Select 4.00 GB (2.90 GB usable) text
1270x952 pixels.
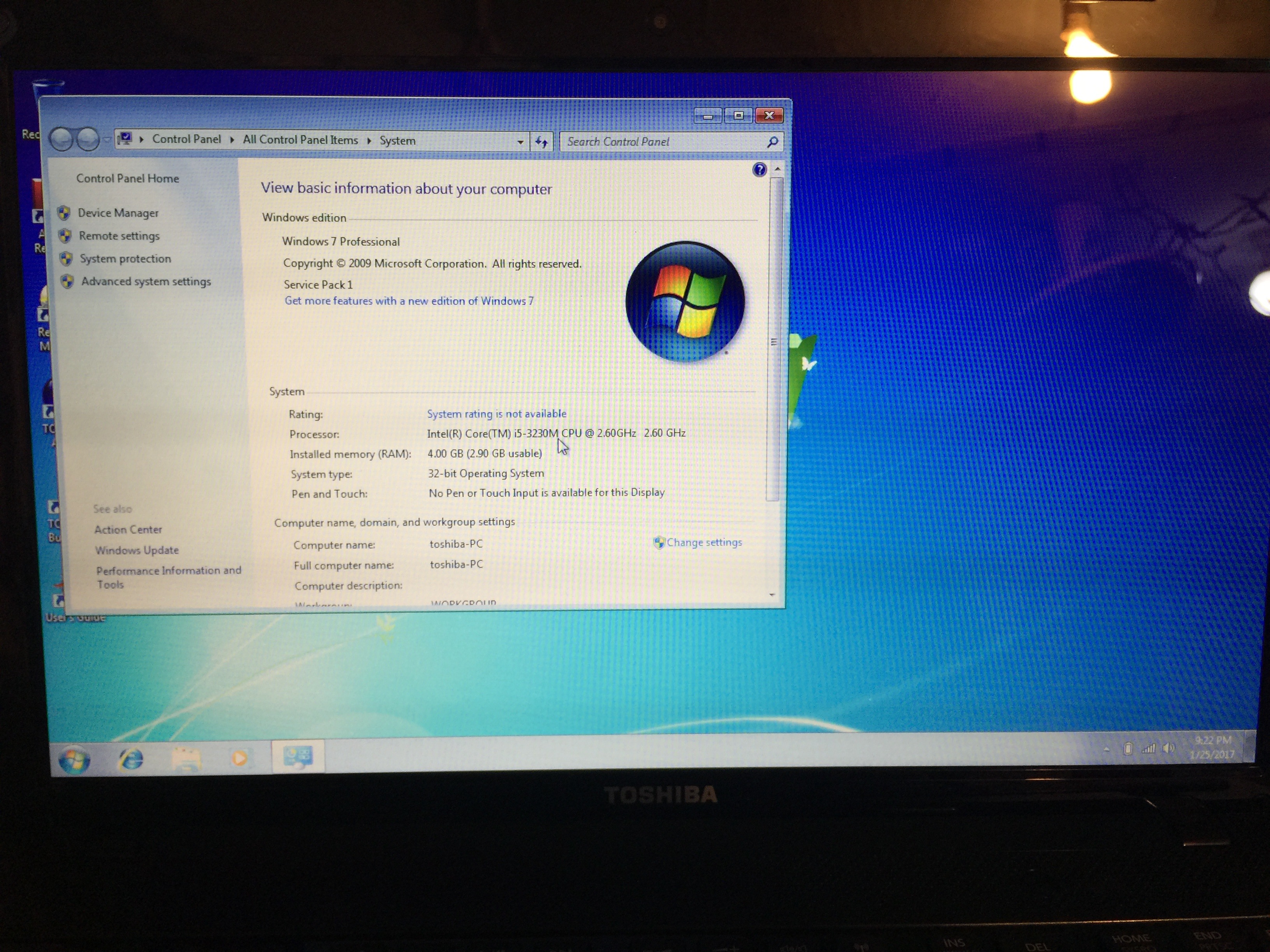tap(484, 453)
